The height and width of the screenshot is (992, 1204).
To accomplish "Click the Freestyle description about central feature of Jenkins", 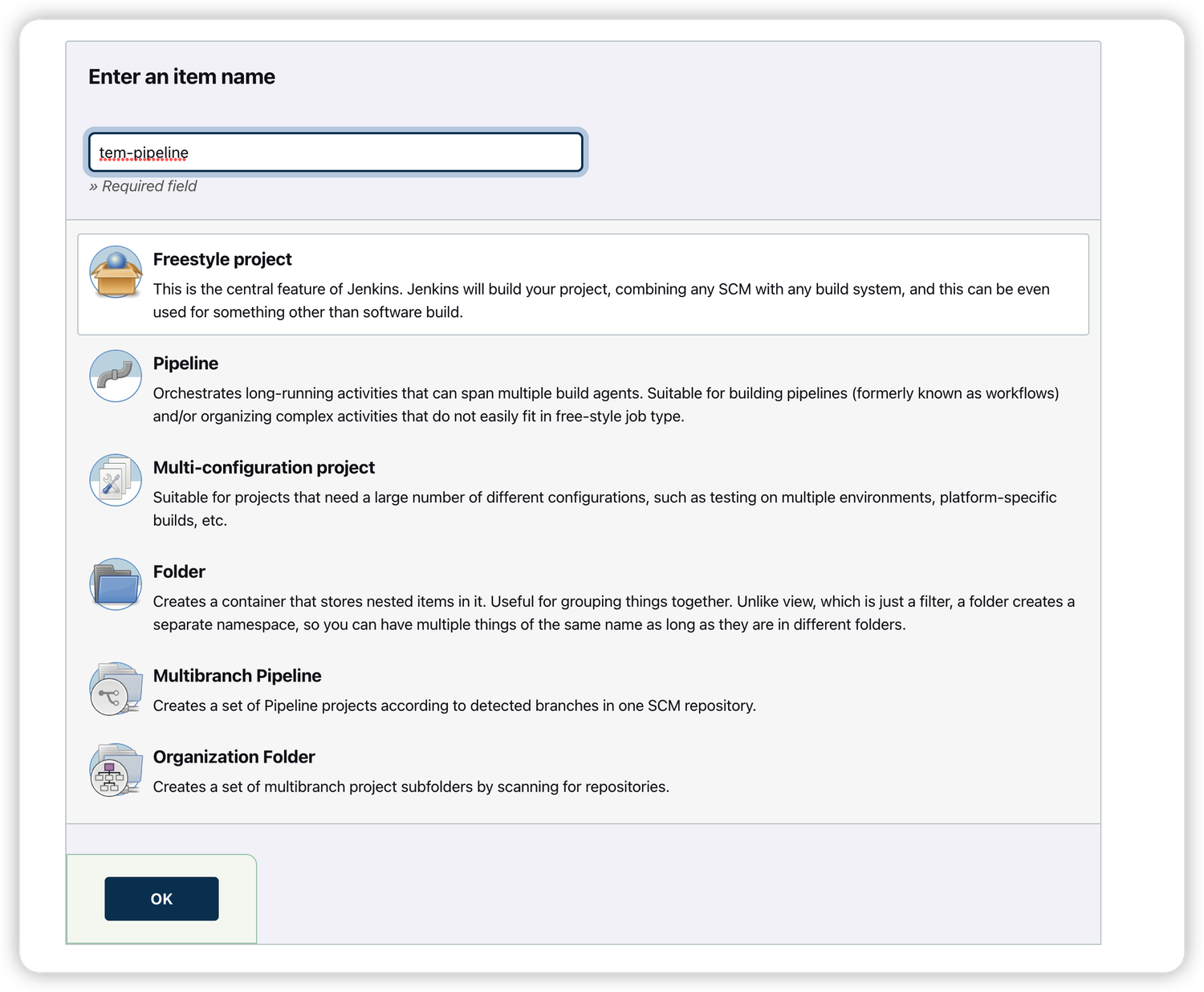I will point(601,300).
